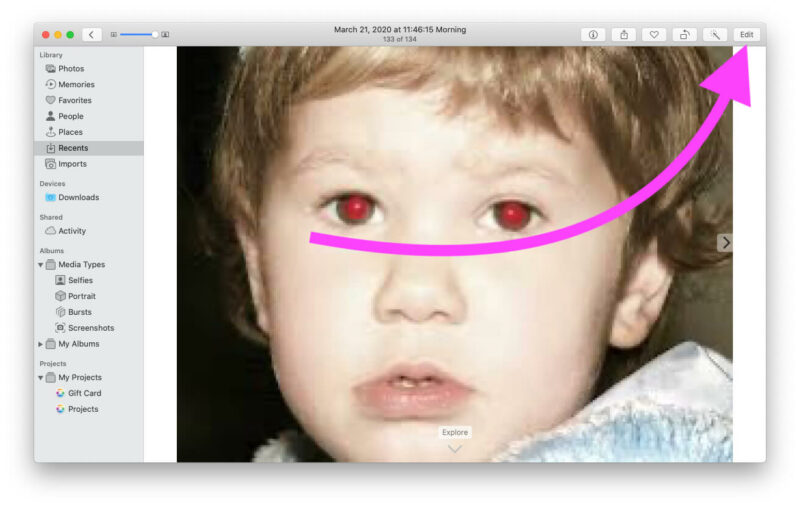Click the photo date title in the toolbar
This screenshot has width=800, height=507.
pyautogui.click(x=400, y=30)
